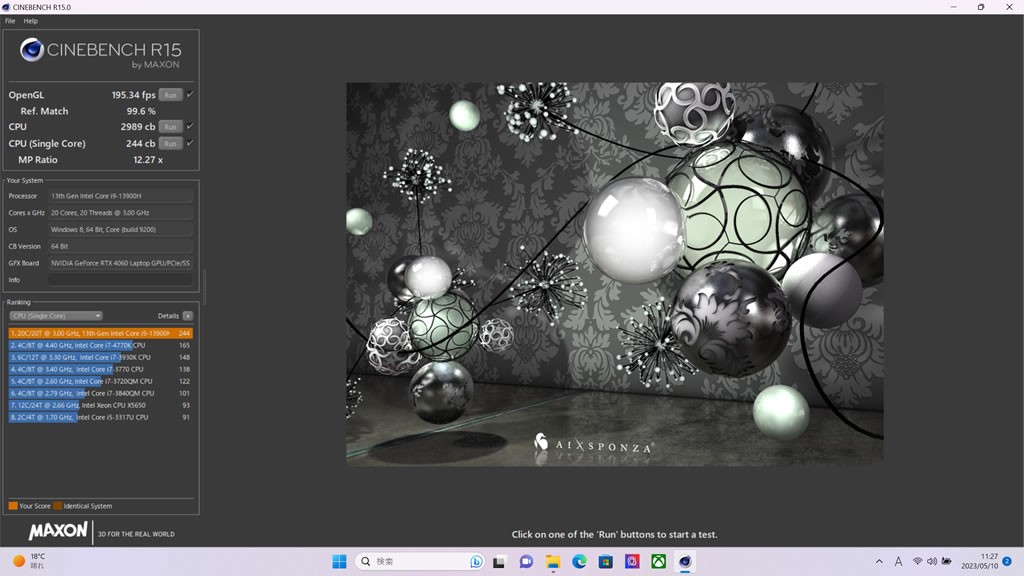
Task: Run the OpenGL benchmark test
Action: pyautogui.click(x=170, y=95)
